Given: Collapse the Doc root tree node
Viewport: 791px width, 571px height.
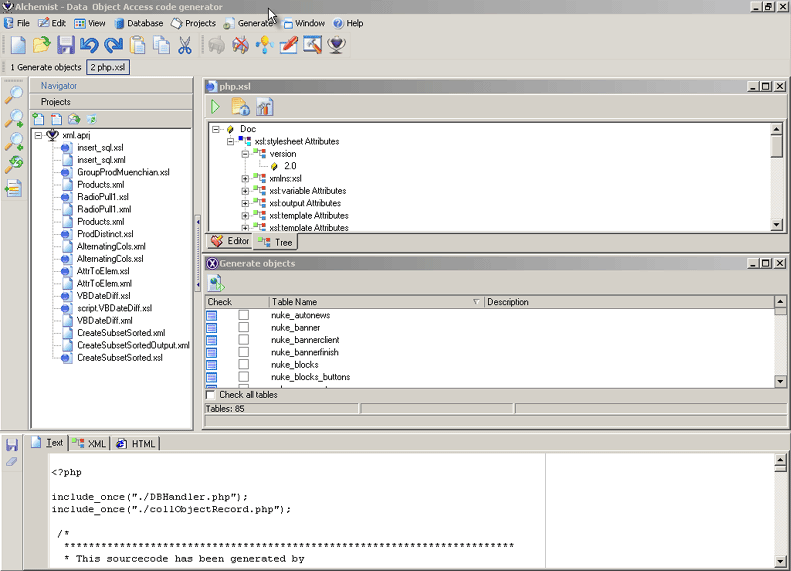Looking at the screenshot, I should [216, 129].
